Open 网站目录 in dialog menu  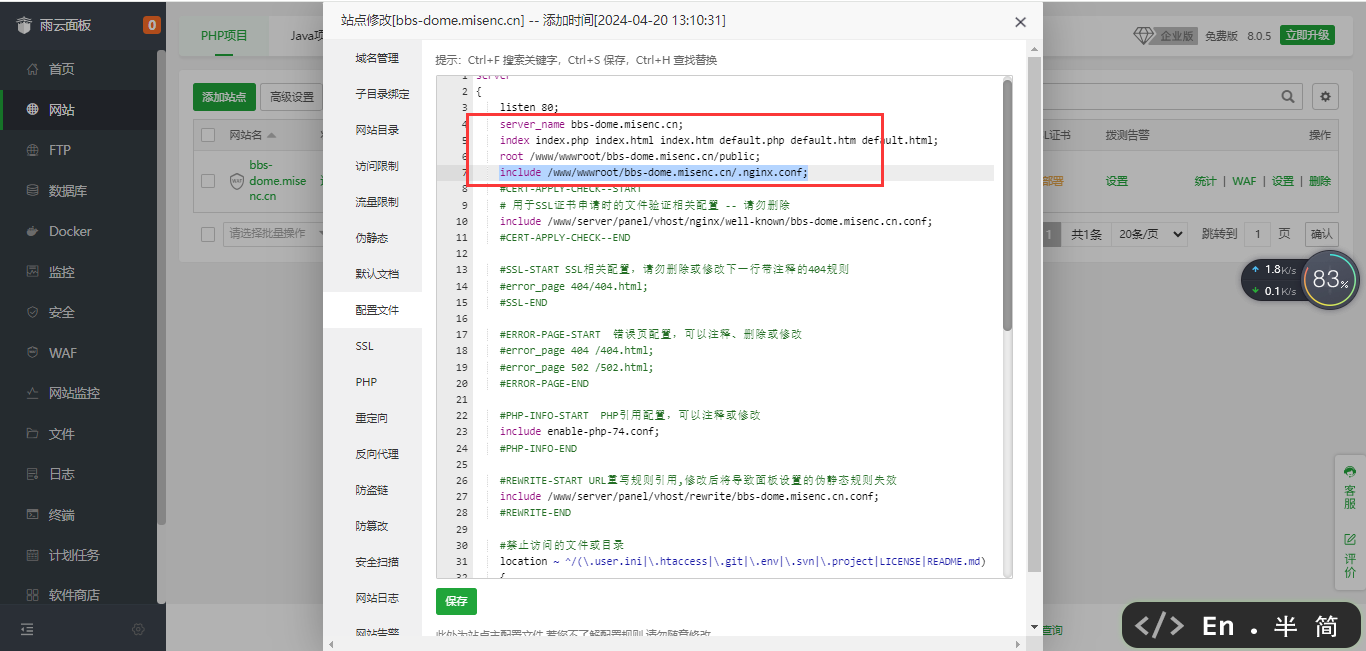click(377, 130)
